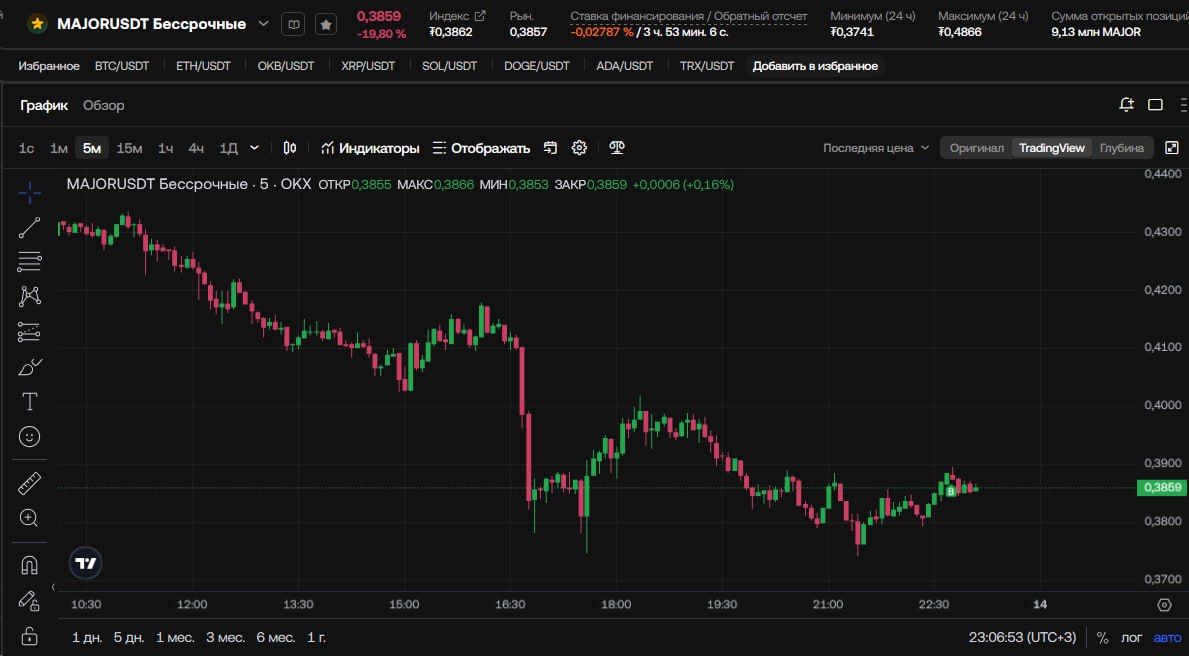Switch to the График tab
Screen dimensions: 1189x656
coord(44,105)
